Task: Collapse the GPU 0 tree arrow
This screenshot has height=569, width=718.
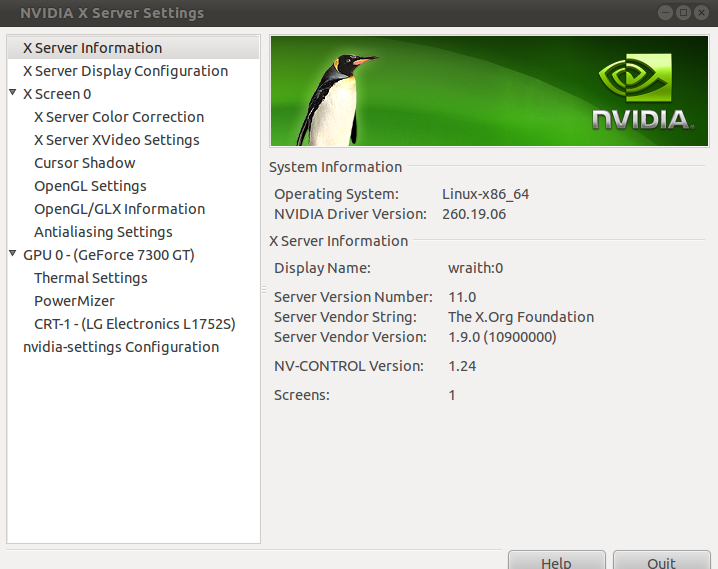Action: pos(13,253)
